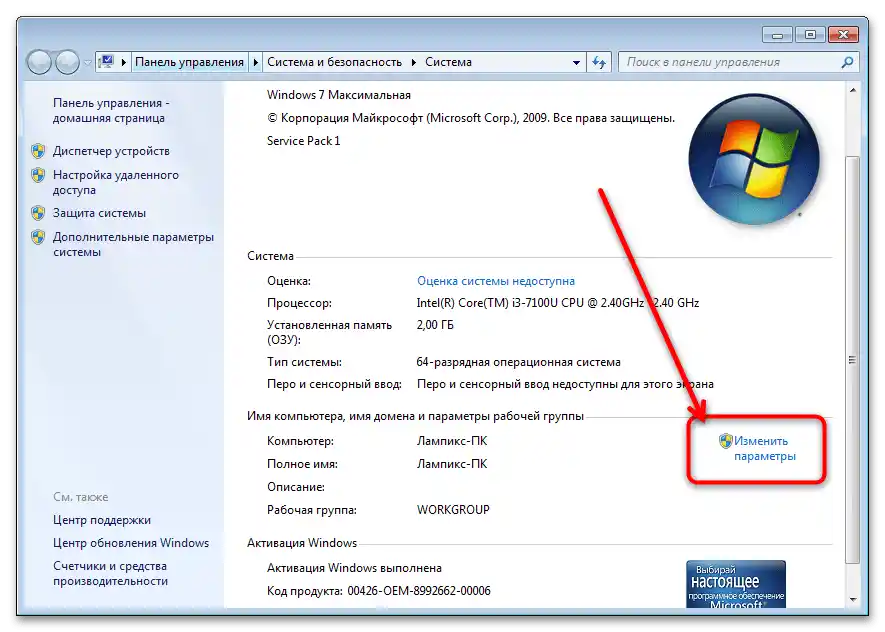The image size is (885, 632).
Task: Open Панель управления - домашняя страница link
Action: click(111, 111)
